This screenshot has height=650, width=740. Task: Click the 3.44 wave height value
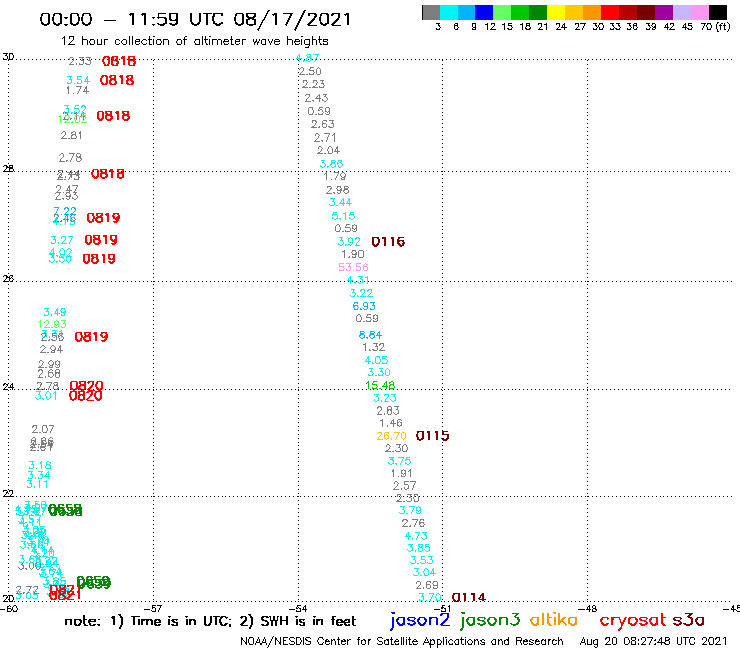[340, 203]
